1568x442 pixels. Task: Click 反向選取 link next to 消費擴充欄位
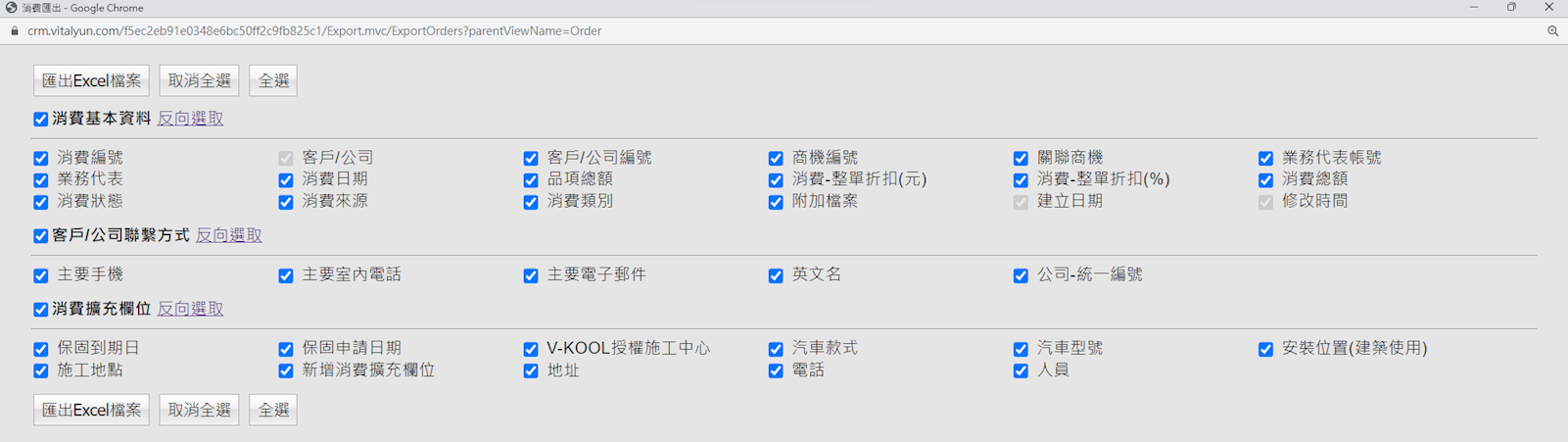pyautogui.click(x=190, y=309)
